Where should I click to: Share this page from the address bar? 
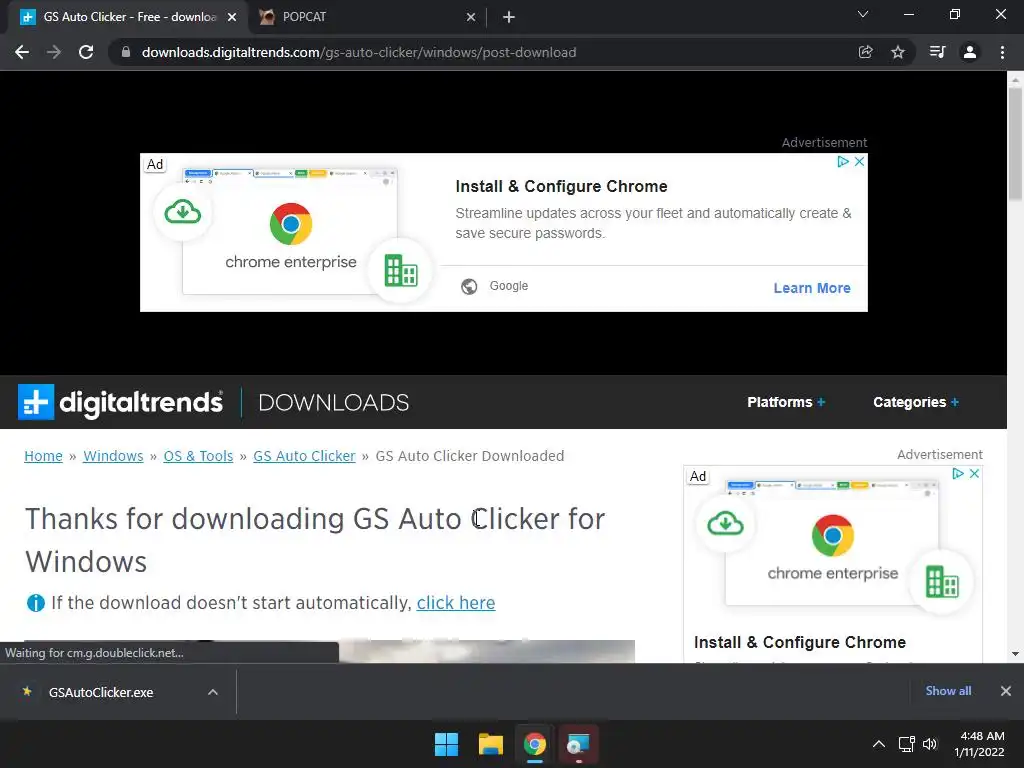click(x=865, y=52)
